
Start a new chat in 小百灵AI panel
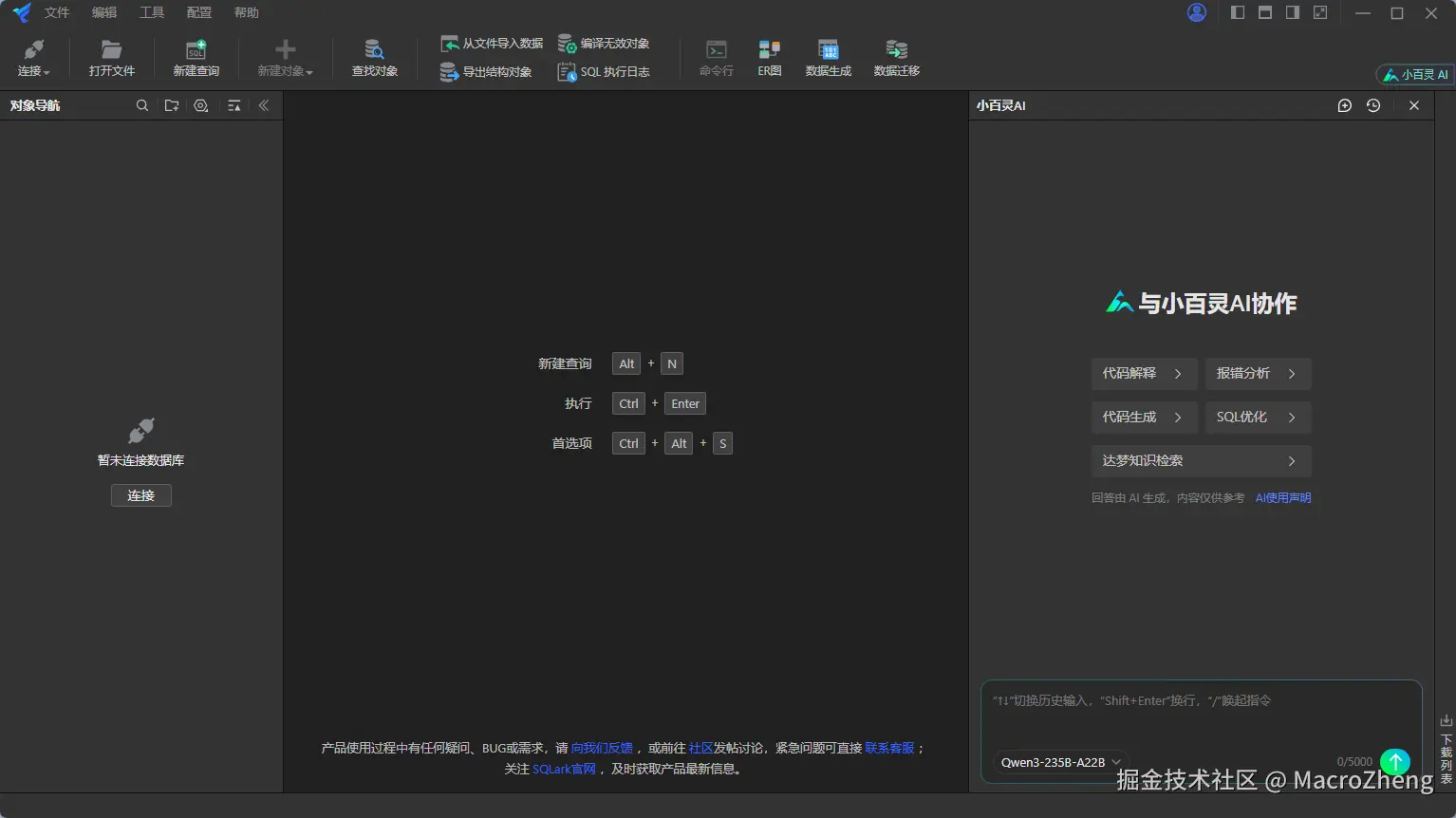(x=1345, y=105)
